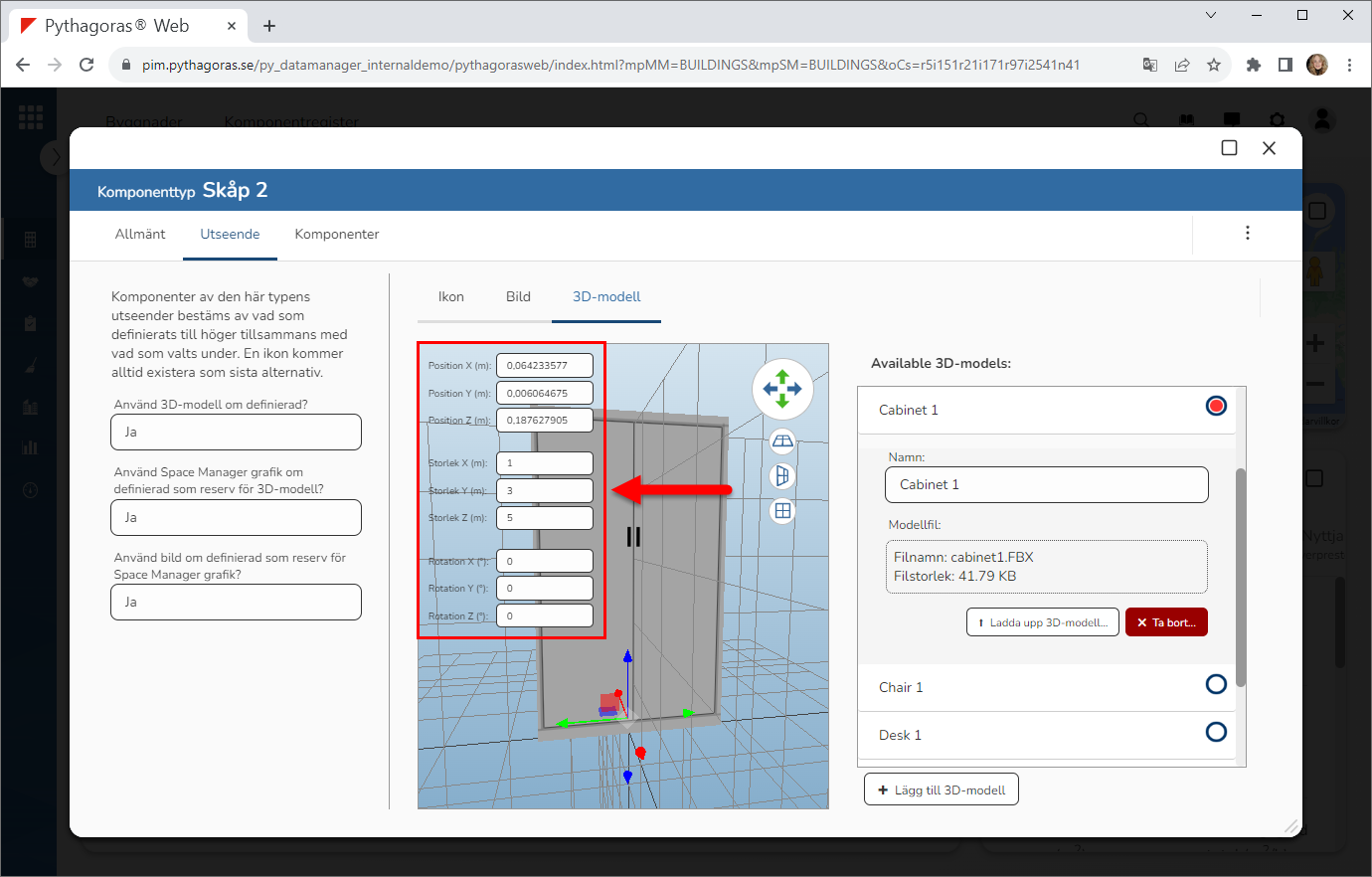1372x877 pixels.
Task: Click the move/pan arrows icon in 3D view
Action: click(782, 389)
